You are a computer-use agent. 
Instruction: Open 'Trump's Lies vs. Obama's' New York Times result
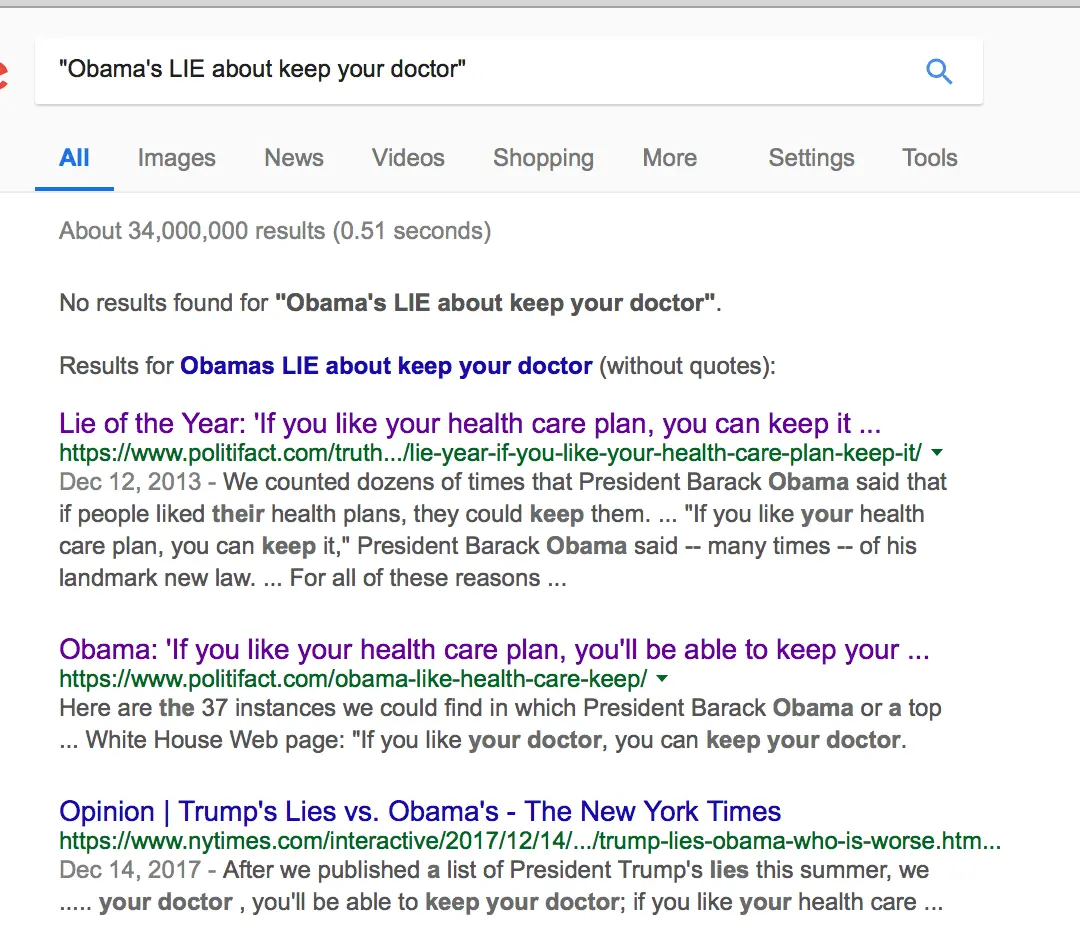pos(420,811)
